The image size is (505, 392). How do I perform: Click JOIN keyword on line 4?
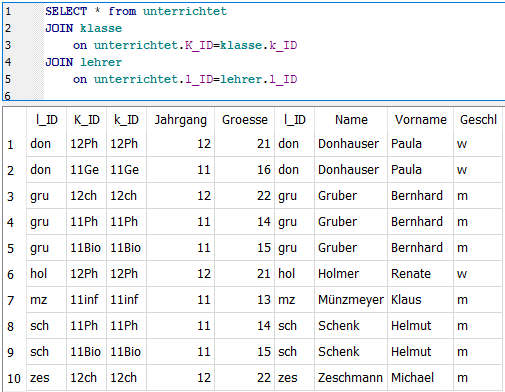59,62
